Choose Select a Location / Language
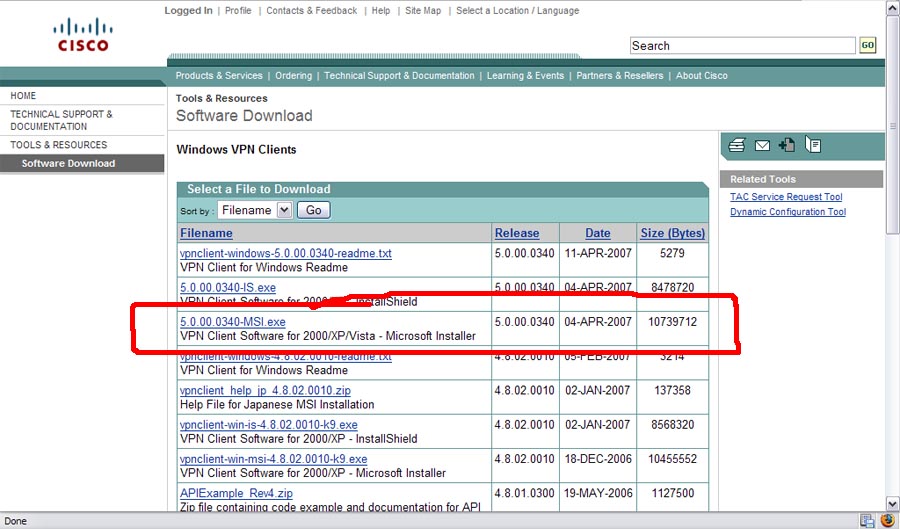 [x=518, y=10]
